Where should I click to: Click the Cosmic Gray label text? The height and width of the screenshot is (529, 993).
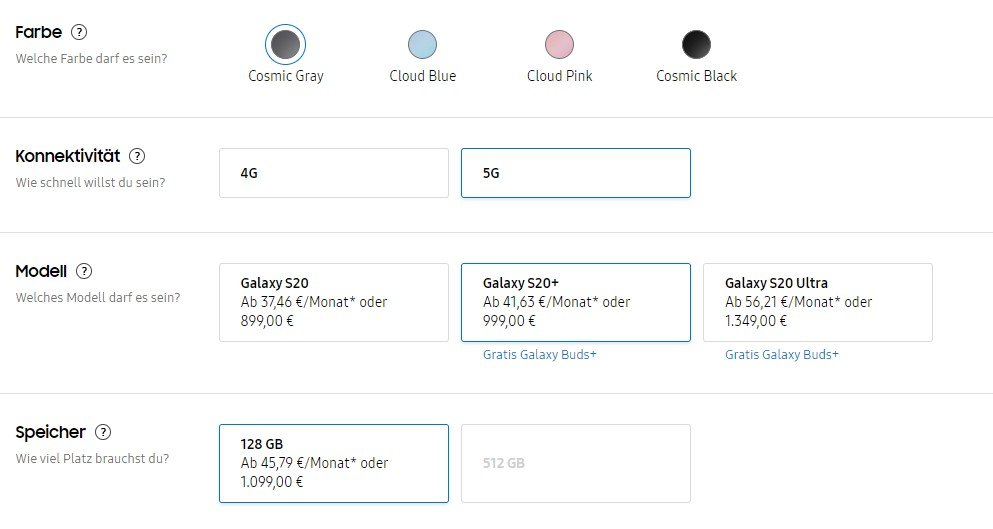[x=286, y=76]
